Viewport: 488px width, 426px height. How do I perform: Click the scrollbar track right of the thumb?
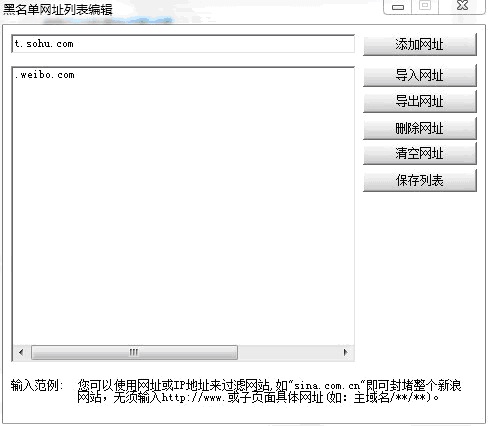pyautogui.click(x=287, y=352)
